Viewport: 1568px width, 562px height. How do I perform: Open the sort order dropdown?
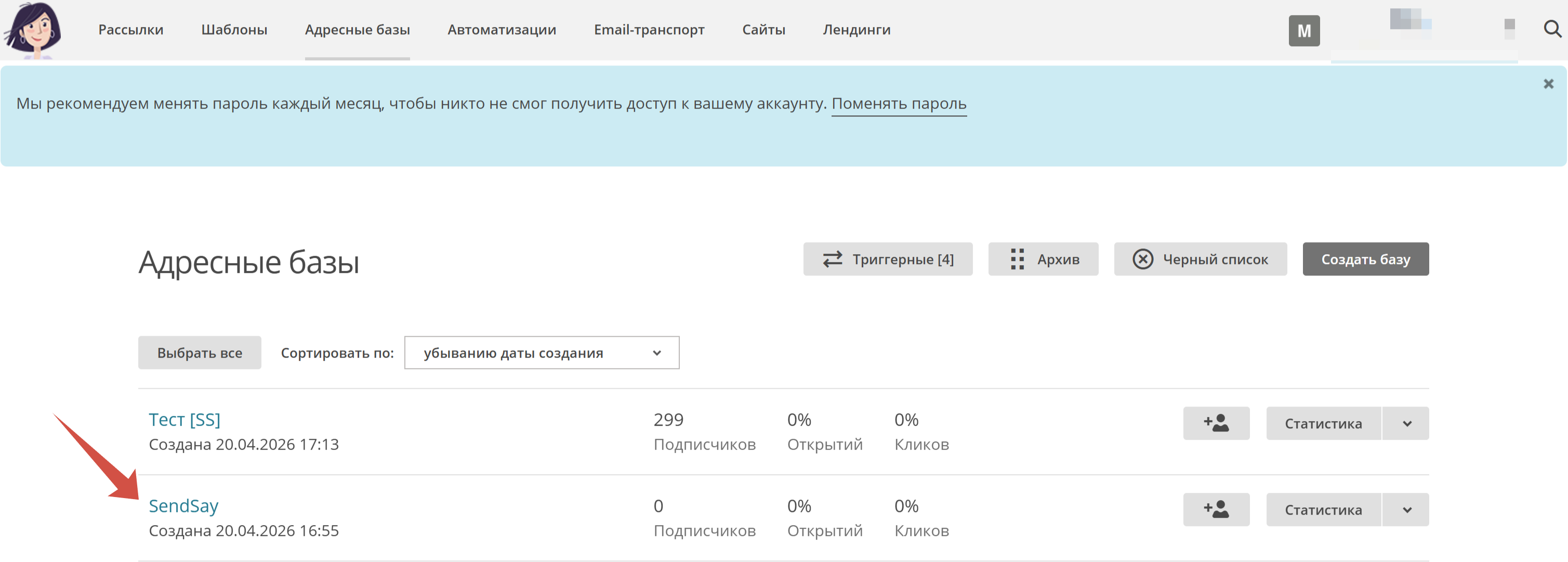tap(541, 353)
